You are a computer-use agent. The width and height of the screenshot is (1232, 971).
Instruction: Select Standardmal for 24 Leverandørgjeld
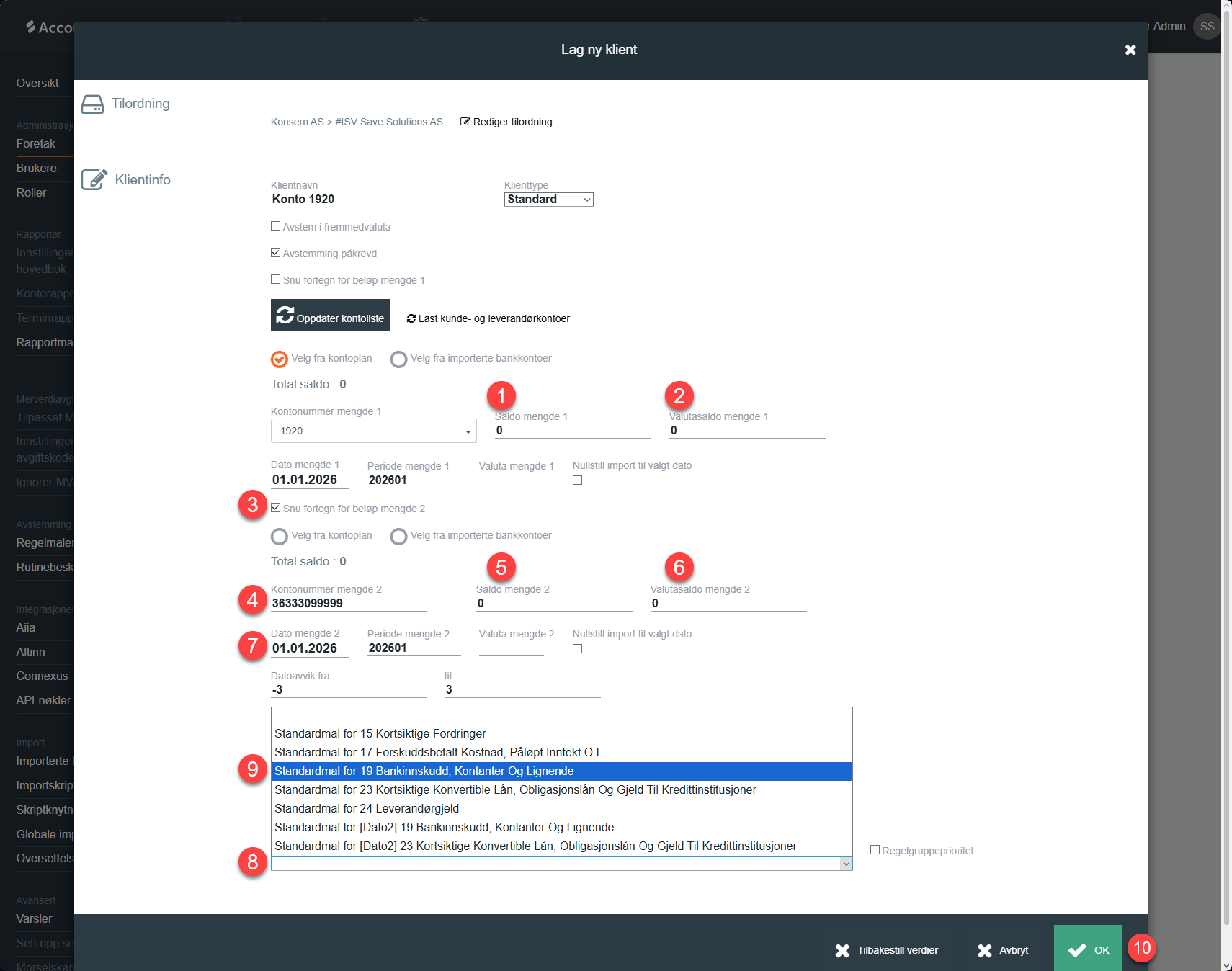pos(367,808)
